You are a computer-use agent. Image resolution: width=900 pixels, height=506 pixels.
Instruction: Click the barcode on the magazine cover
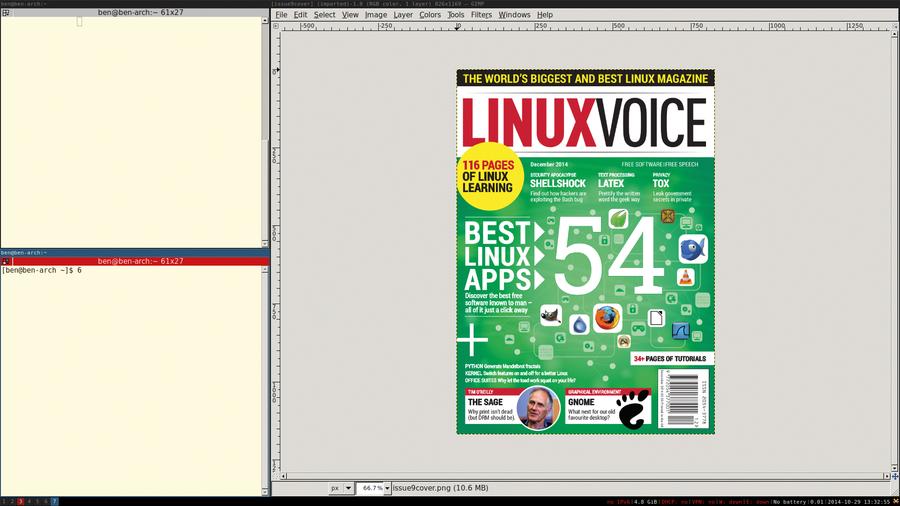click(x=682, y=400)
